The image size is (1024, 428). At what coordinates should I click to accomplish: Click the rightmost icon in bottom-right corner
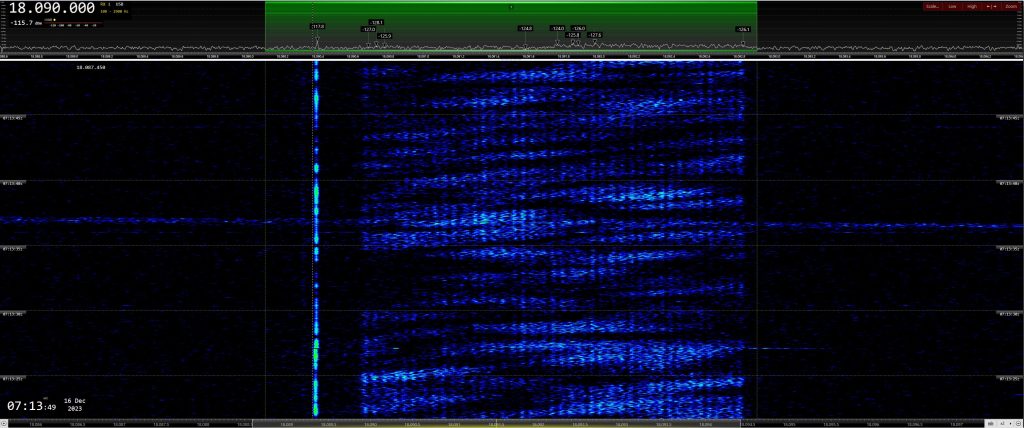(1018, 423)
